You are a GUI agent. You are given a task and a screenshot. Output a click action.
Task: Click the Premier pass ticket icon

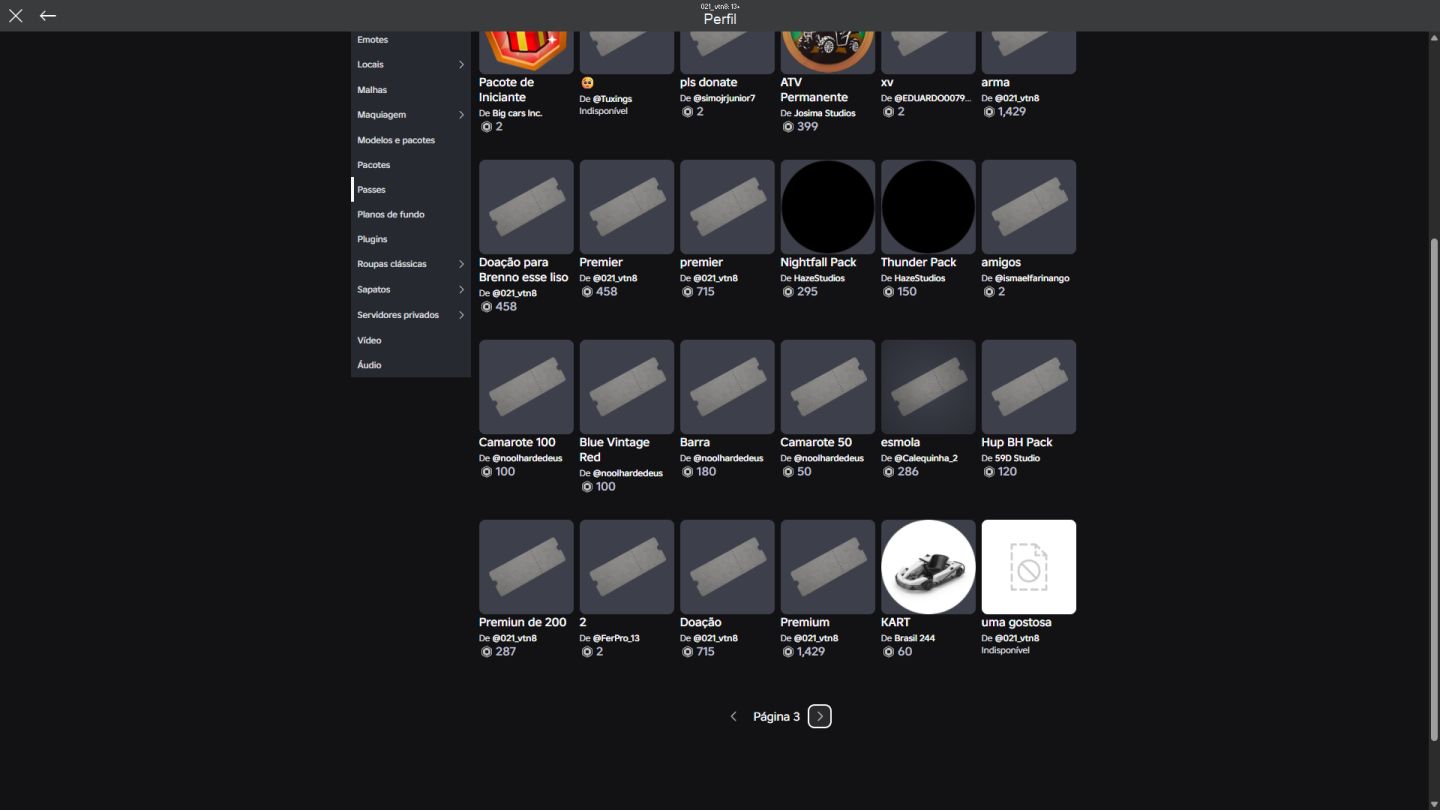click(x=627, y=207)
